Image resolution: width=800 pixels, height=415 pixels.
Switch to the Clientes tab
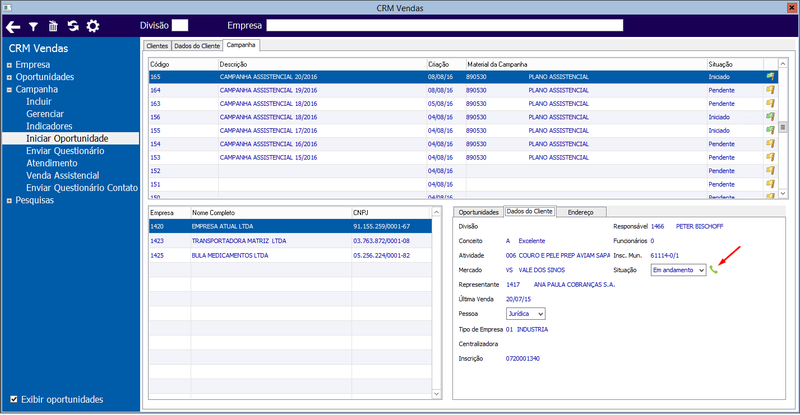click(157, 46)
